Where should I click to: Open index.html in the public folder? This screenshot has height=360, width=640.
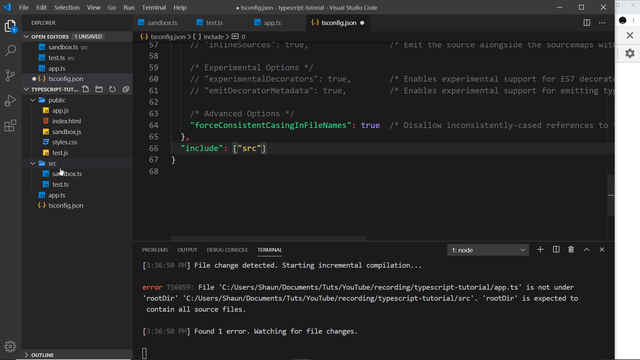[67, 121]
